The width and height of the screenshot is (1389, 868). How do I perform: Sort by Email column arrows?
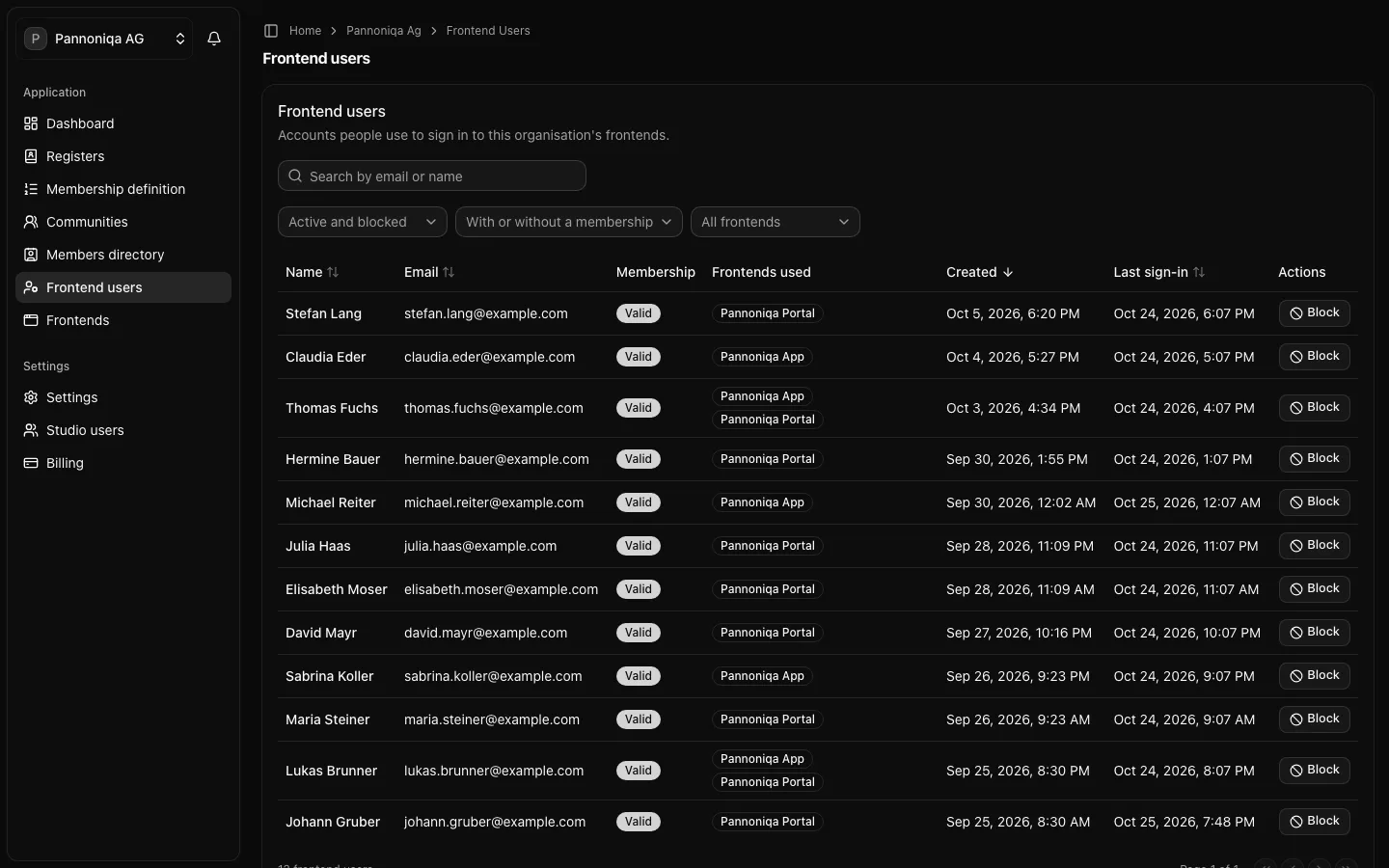pyautogui.click(x=449, y=272)
